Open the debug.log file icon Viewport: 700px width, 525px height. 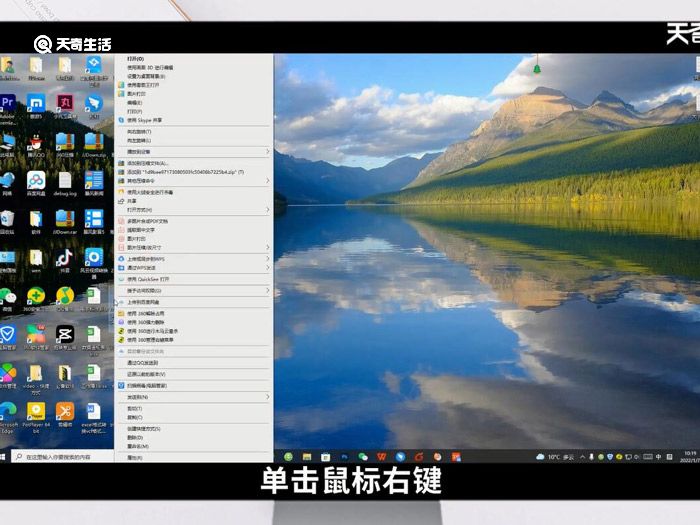65,181
